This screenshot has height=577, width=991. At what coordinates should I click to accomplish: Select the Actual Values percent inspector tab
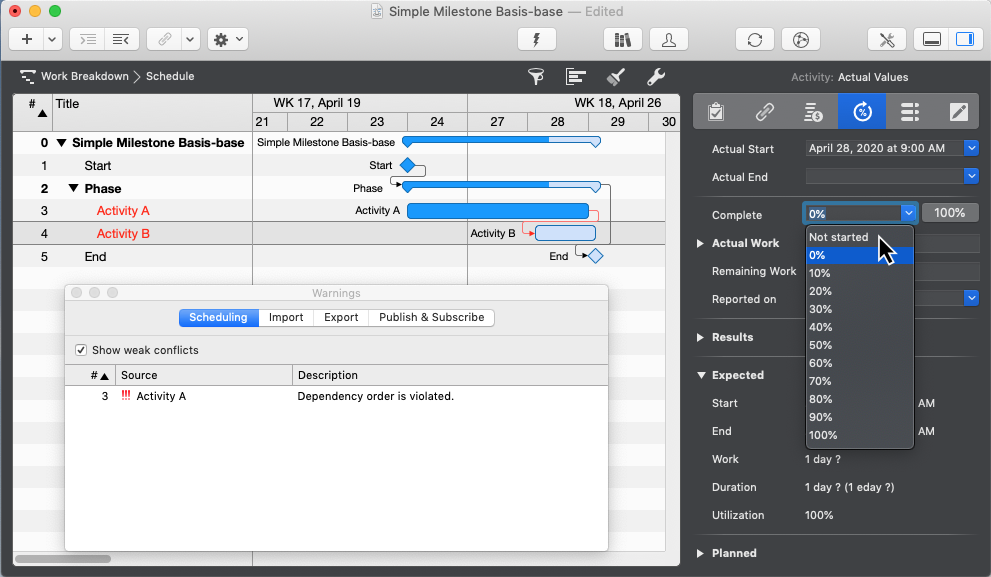pyautogui.click(x=861, y=111)
